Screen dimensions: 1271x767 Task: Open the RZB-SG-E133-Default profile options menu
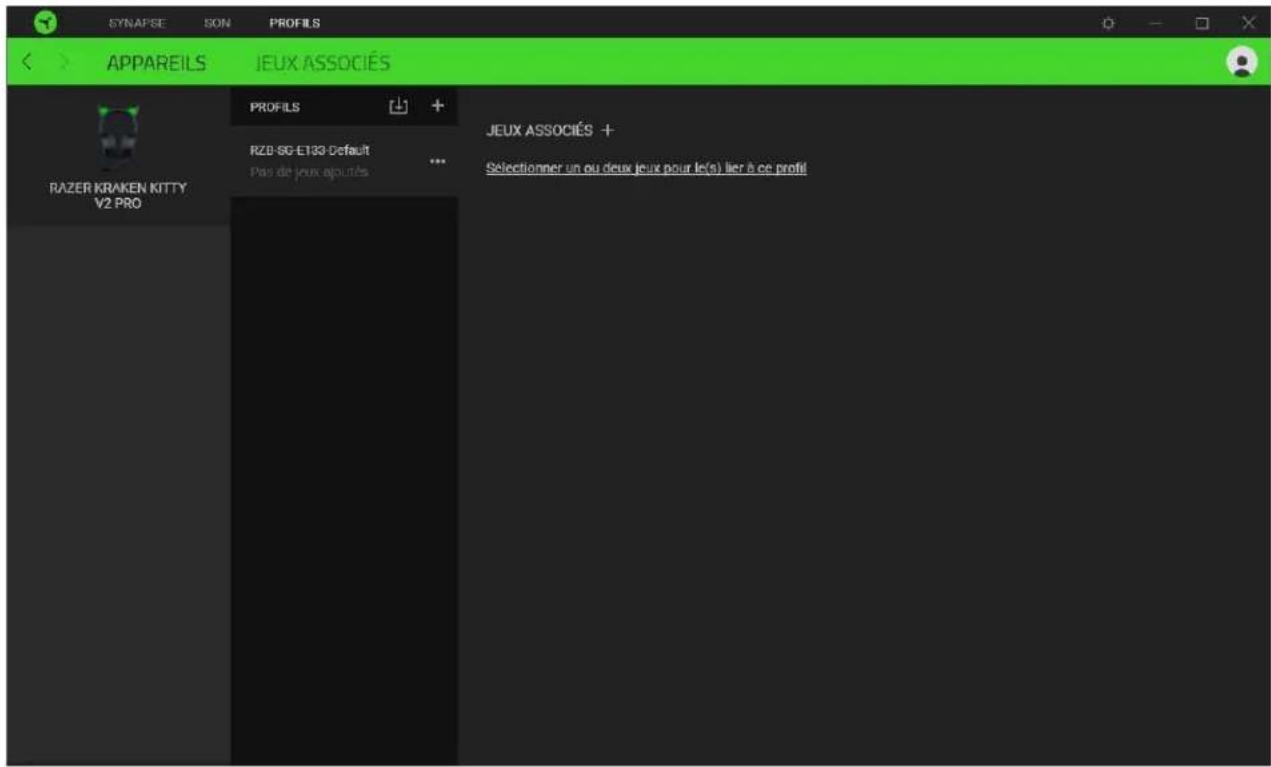coord(436,162)
